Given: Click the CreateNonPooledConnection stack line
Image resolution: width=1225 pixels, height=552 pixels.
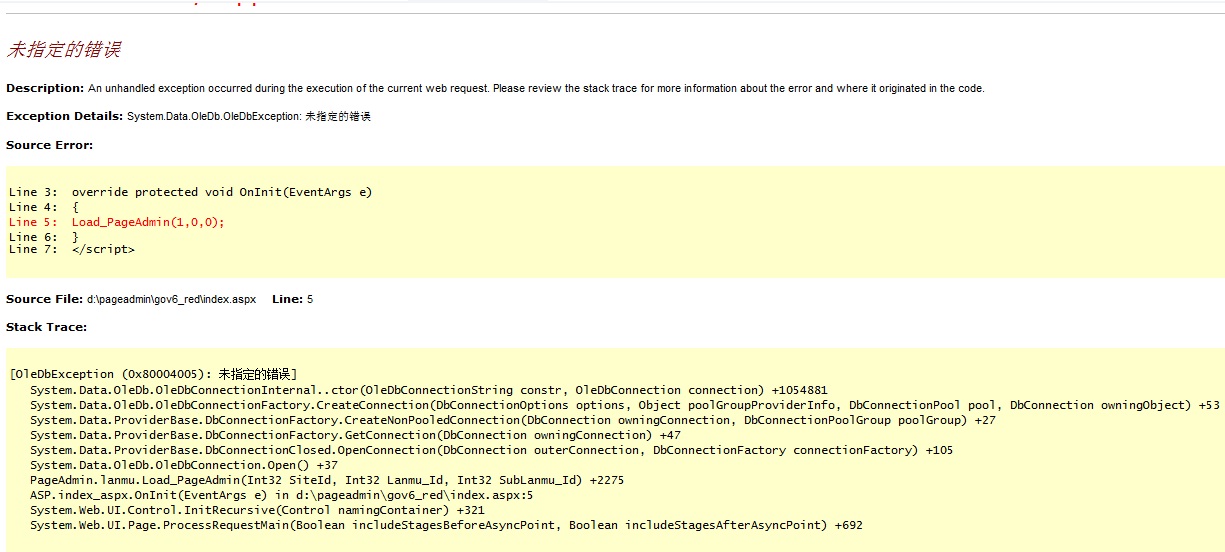Looking at the screenshot, I should coord(512,420).
